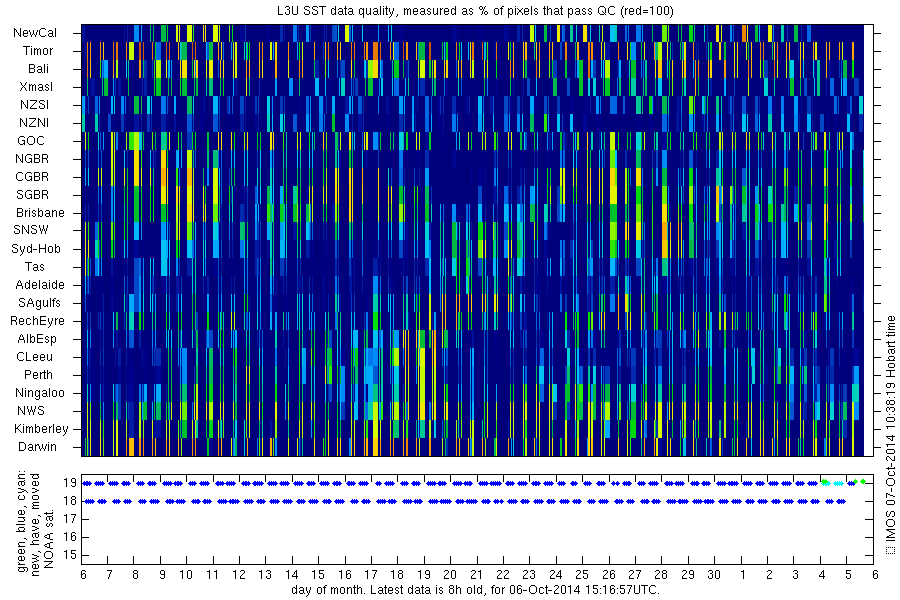This screenshot has width=900, height=600.
Task: Click the XmasI region label
Action: [36, 87]
